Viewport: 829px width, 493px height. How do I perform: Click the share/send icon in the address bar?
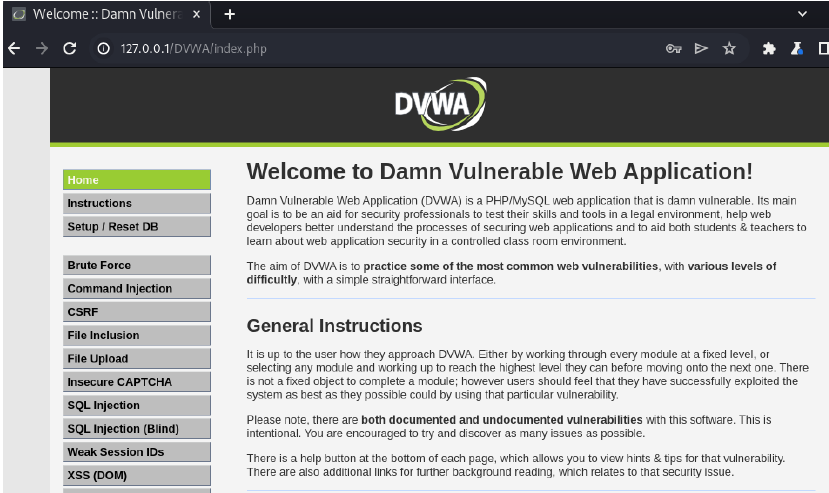tap(702, 49)
